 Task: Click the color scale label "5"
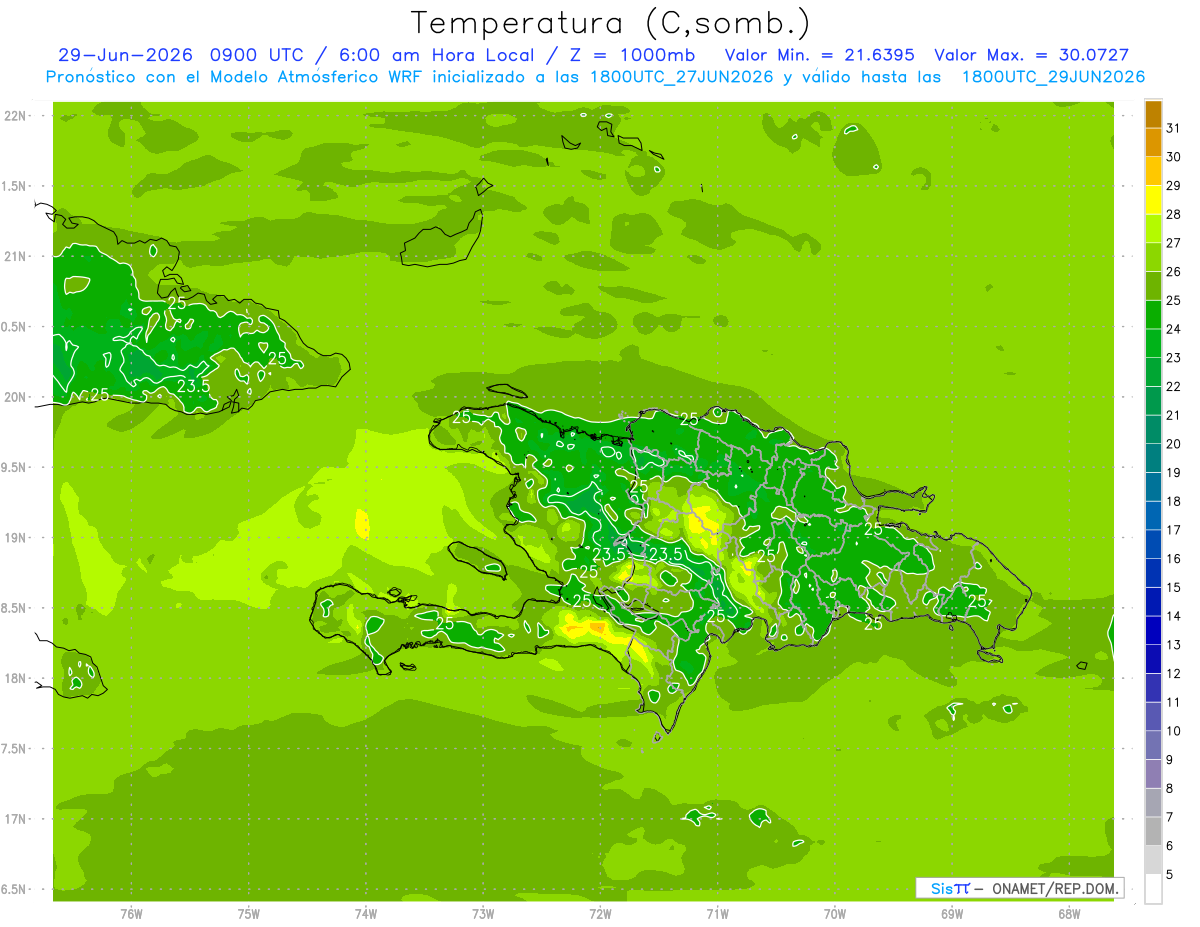[x=1170, y=875]
